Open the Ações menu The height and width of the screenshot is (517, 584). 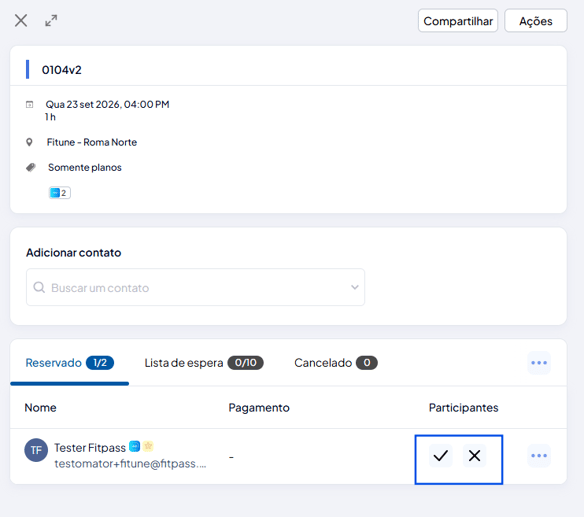coord(536,21)
